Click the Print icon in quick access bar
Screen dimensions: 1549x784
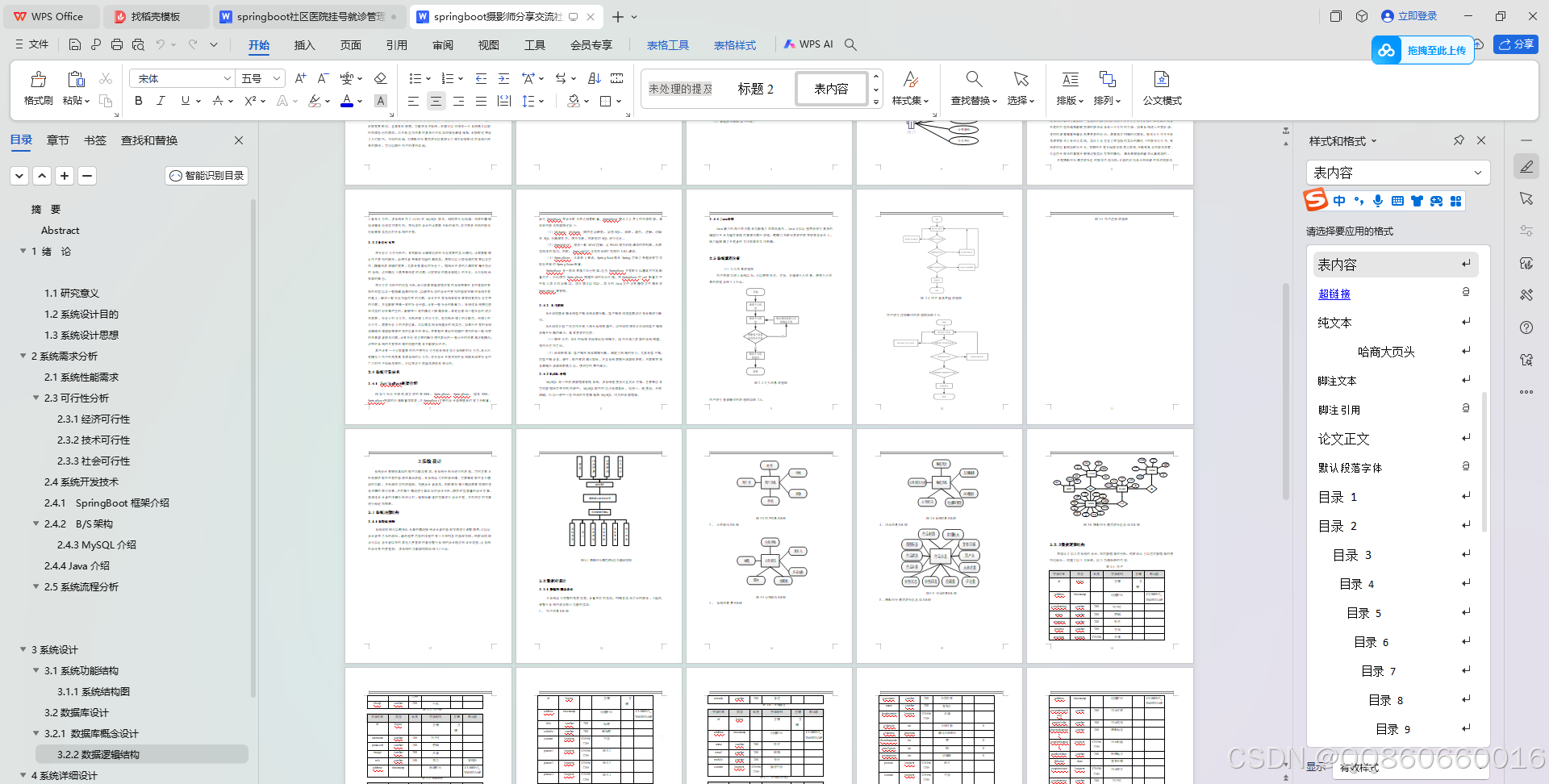pyautogui.click(x=117, y=44)
